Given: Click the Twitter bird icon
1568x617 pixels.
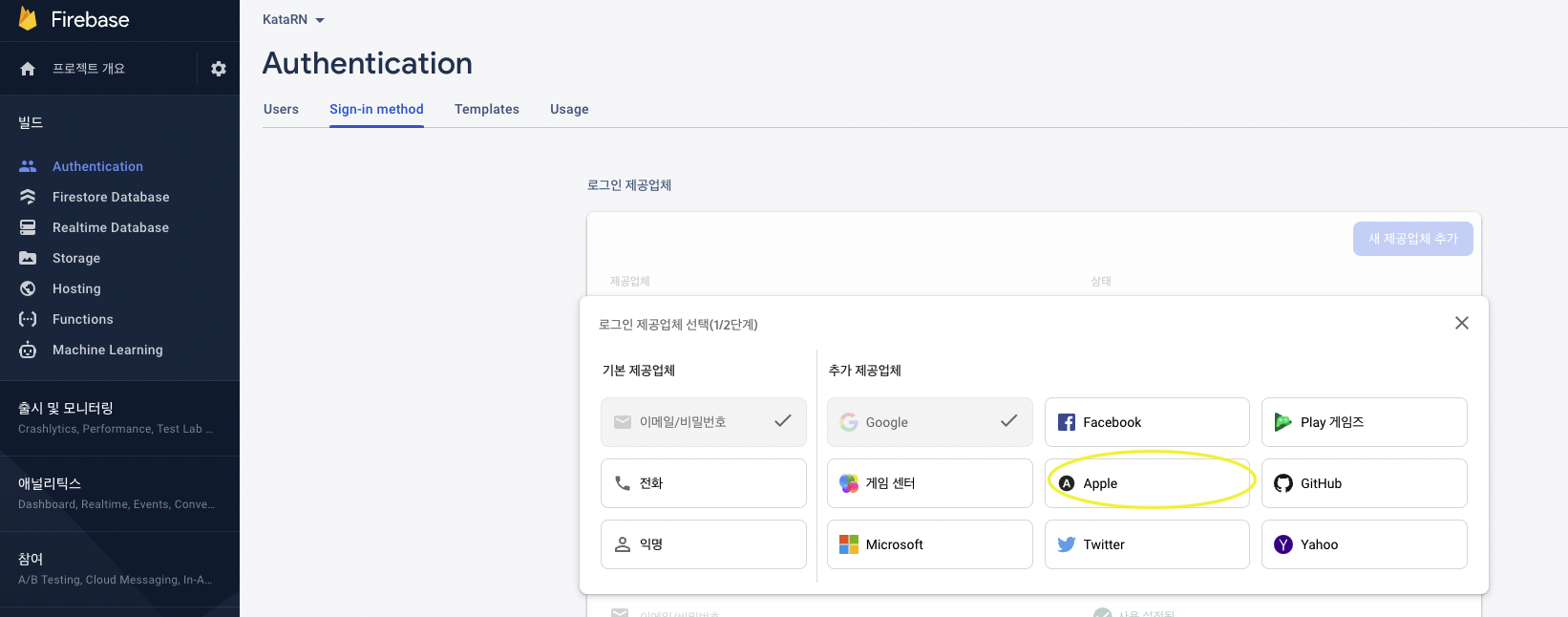Looking at the screenshot, I should point(1067,544).
